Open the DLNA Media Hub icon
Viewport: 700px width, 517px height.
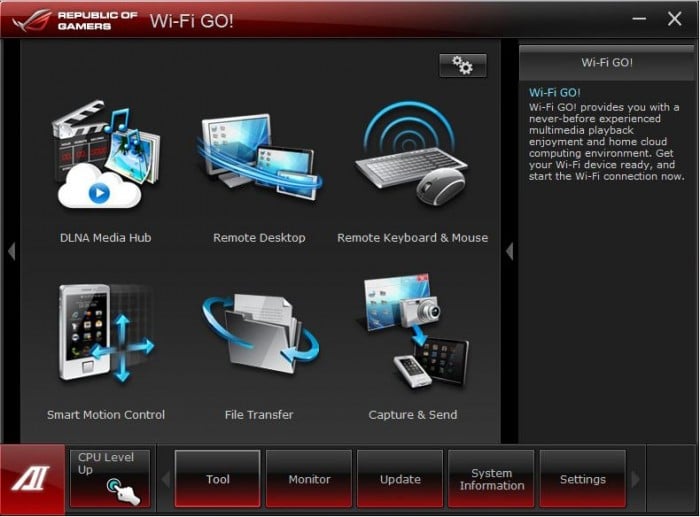coord(105,160)
